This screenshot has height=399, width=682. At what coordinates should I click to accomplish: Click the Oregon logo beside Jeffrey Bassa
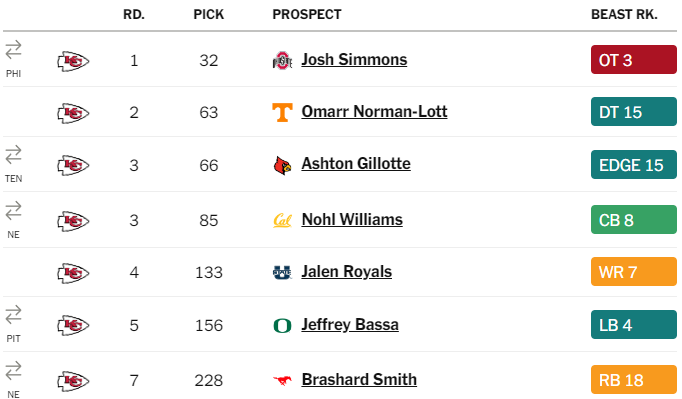tap(282, 325)
